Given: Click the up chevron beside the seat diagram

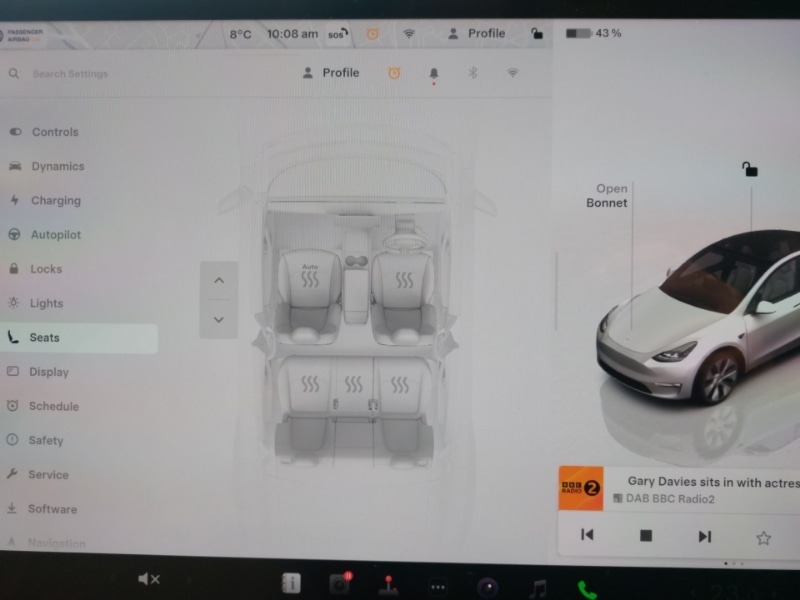Looking at the screenshot, I should (218, 280).
